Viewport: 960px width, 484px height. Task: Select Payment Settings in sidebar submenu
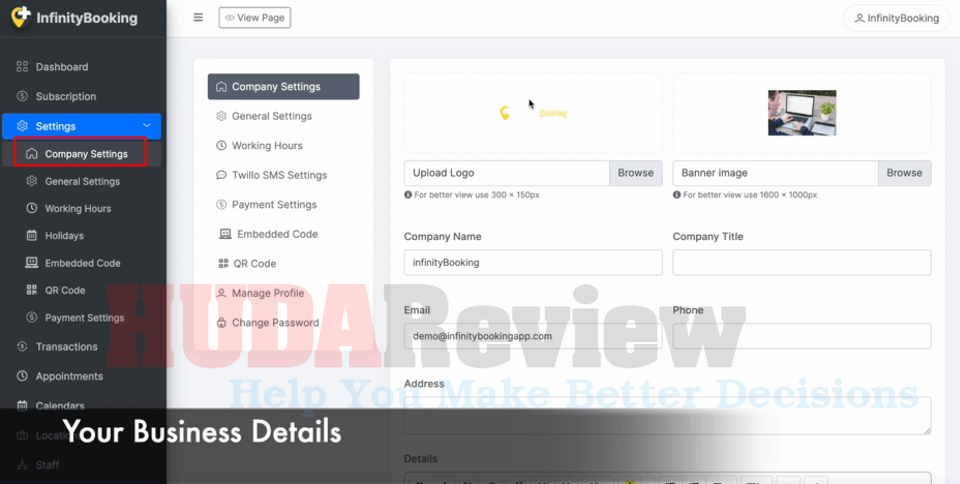coord(82,318)
